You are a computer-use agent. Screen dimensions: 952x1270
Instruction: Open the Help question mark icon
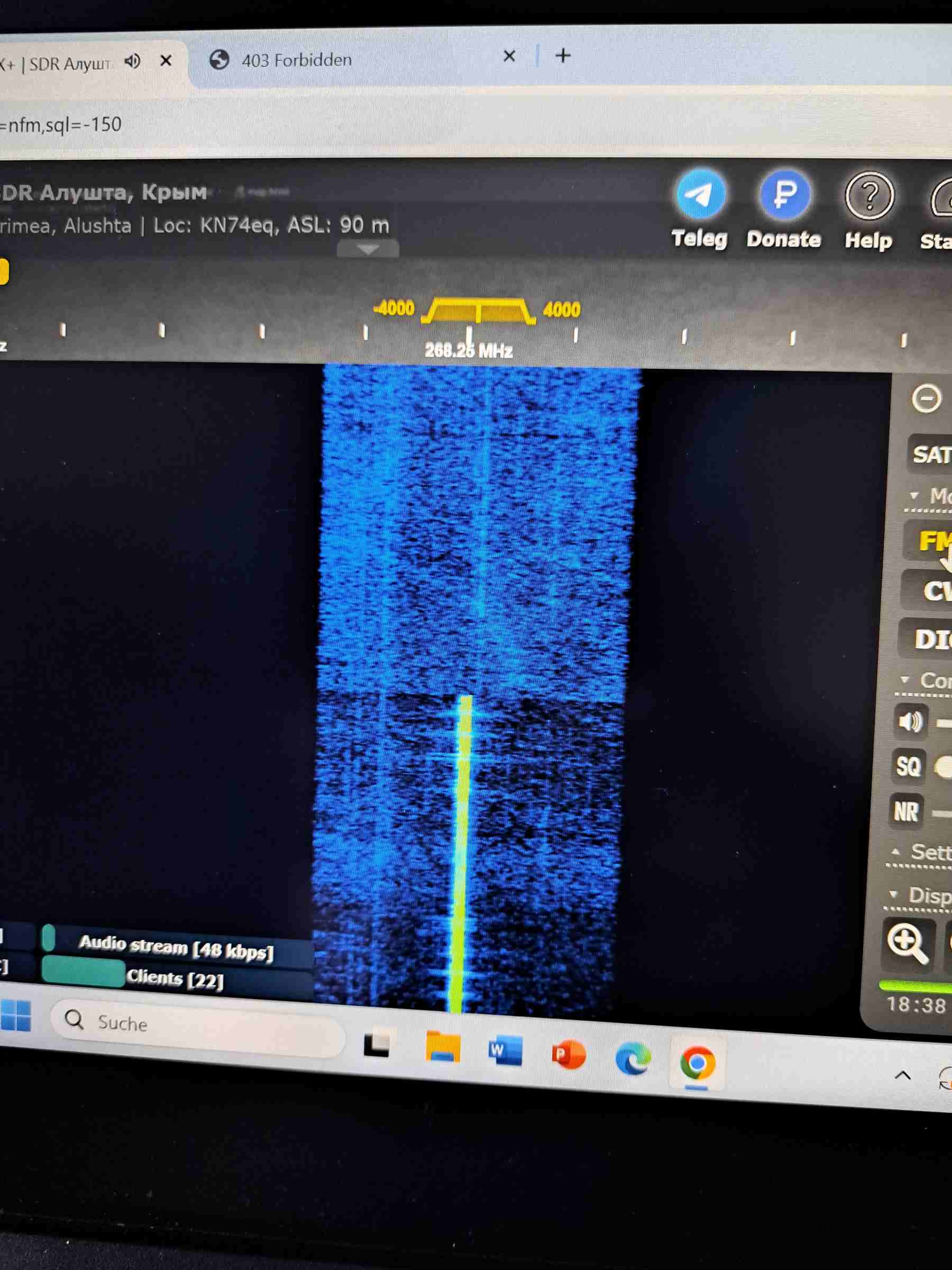tap(869, 197)
